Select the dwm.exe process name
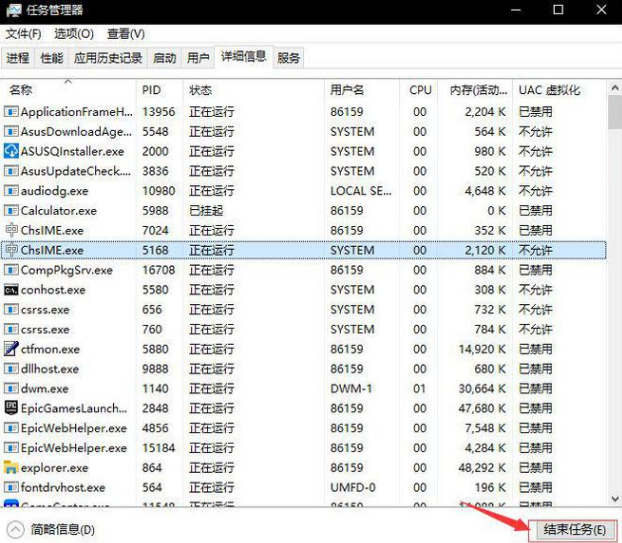Screen dimensions: 622x543 45,389
